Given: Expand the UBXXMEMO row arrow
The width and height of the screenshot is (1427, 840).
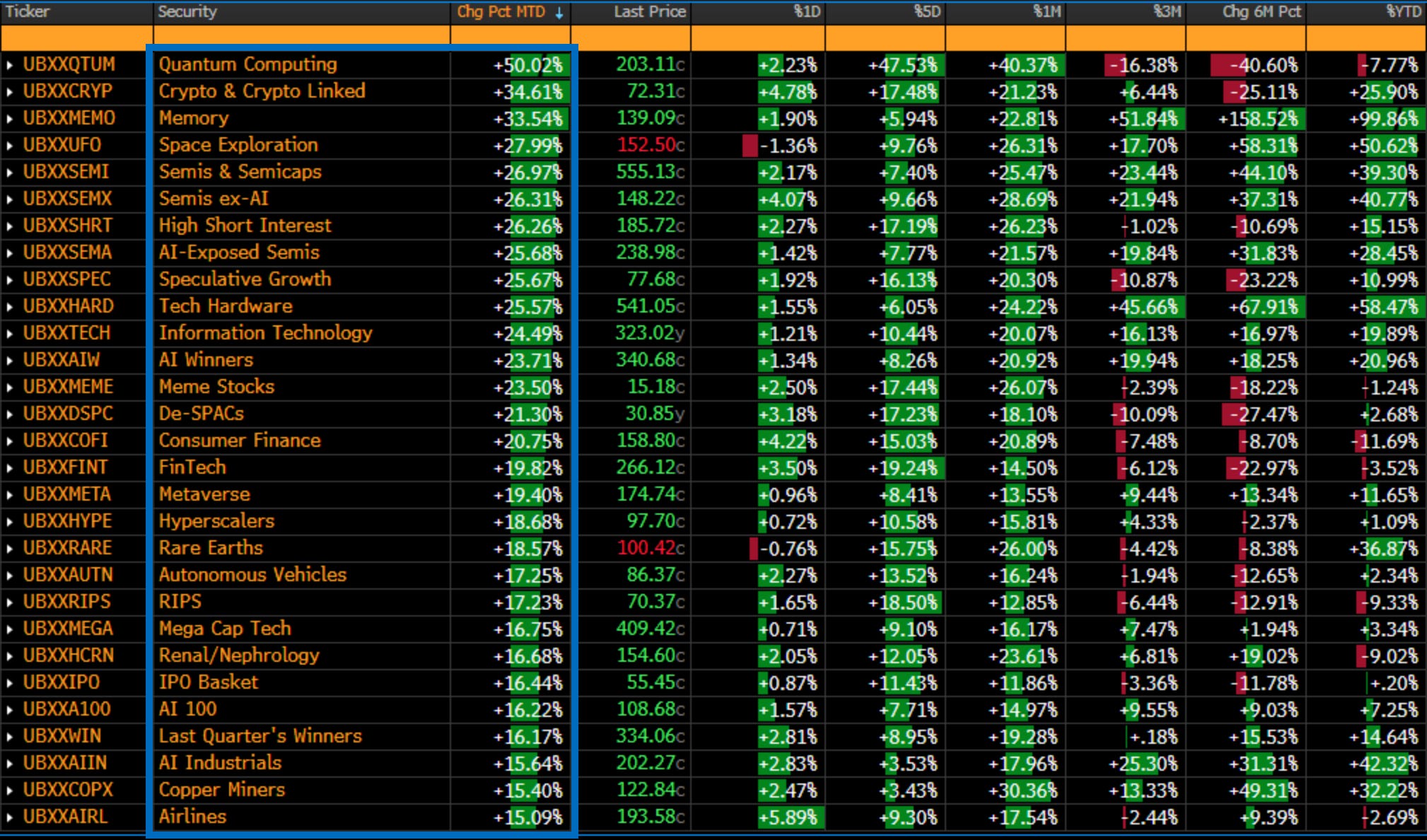Looking at the screenshot, I should 10,119.
